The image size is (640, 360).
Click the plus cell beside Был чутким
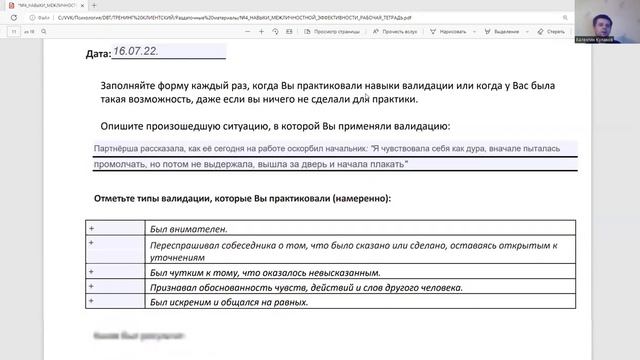(x=115, y=271)
